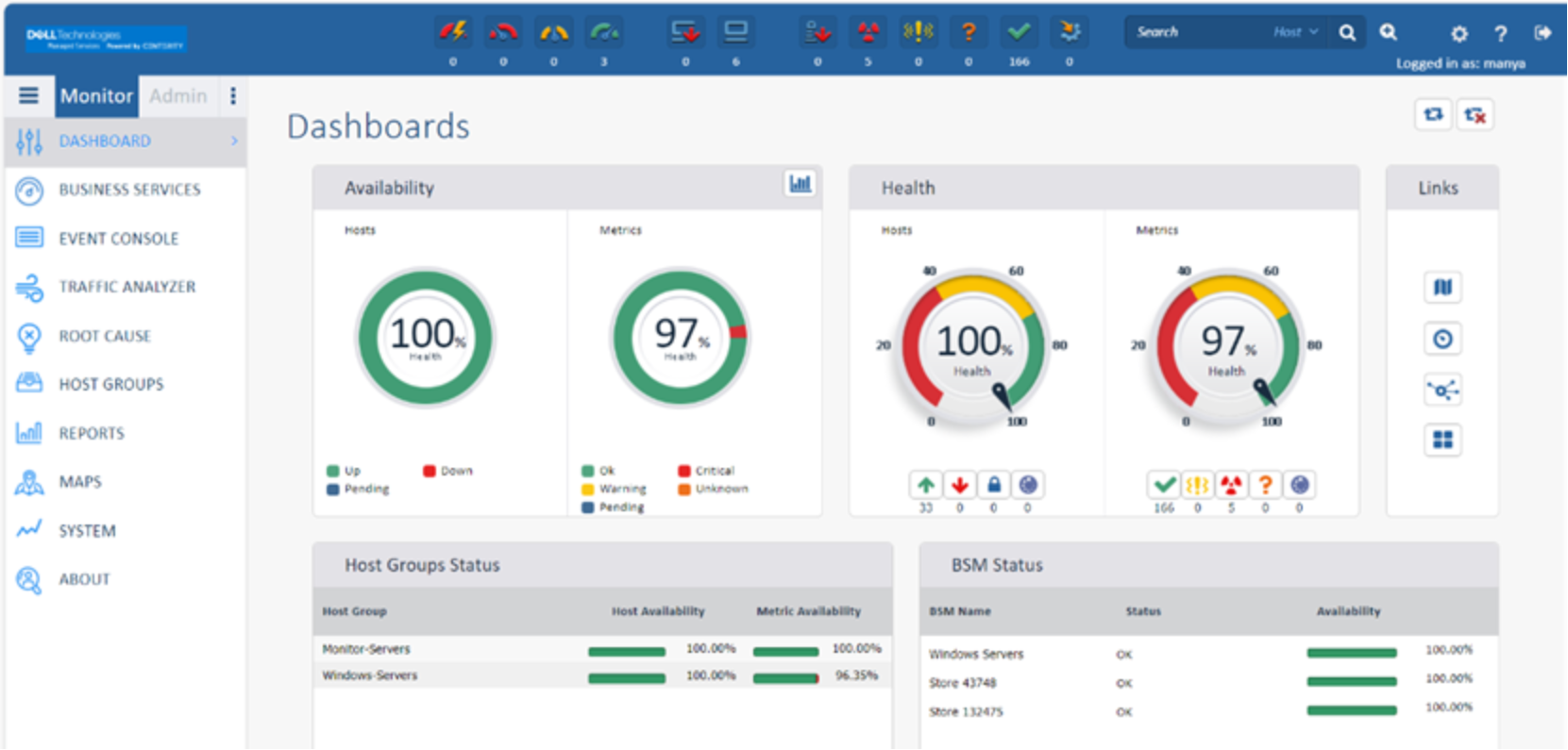1568x750 pixels.
Task: Click Store 43748 availability bar
Action: [x=1352, y=682]
